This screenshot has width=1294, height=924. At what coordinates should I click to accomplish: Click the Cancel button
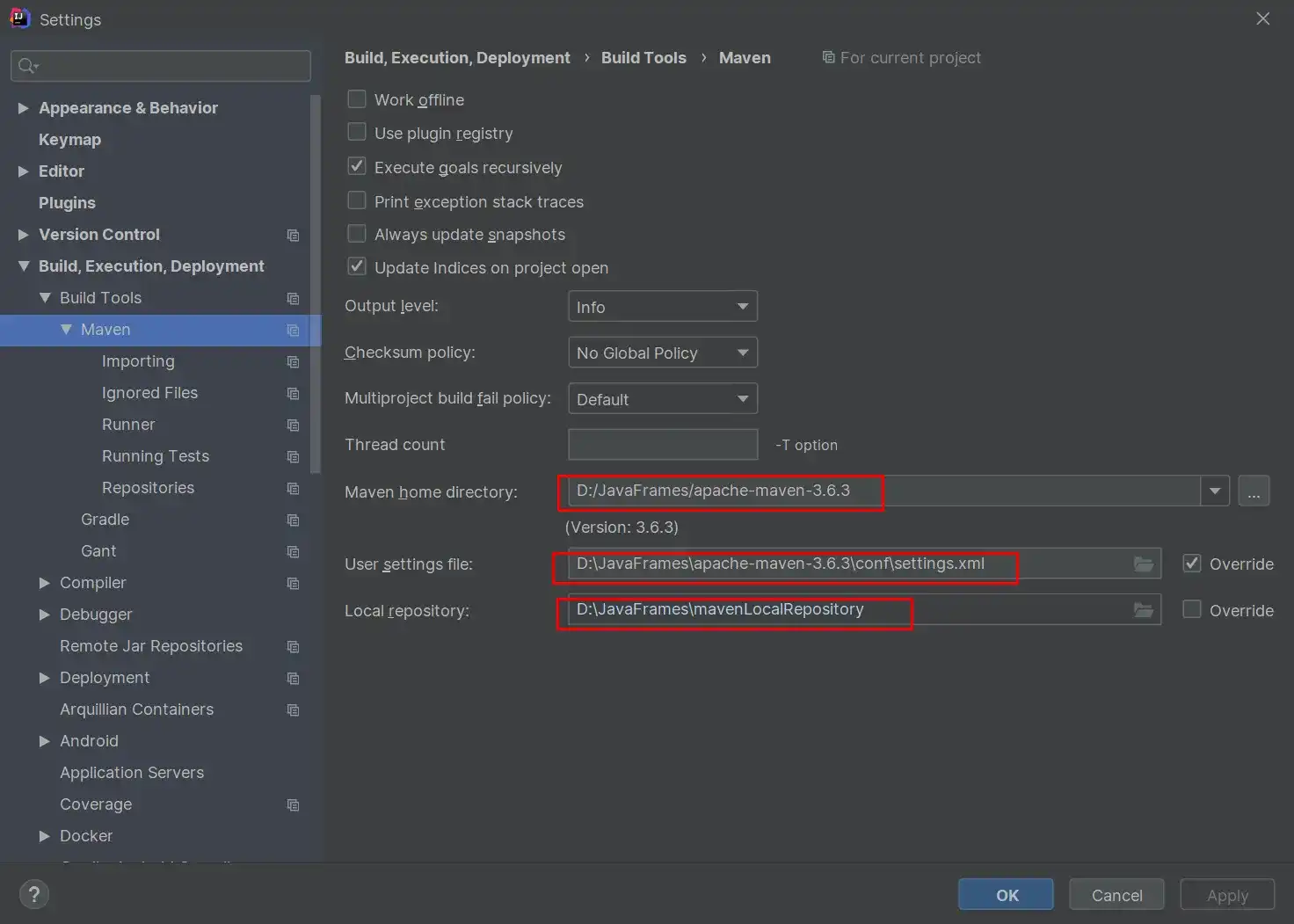(1116, 895)
